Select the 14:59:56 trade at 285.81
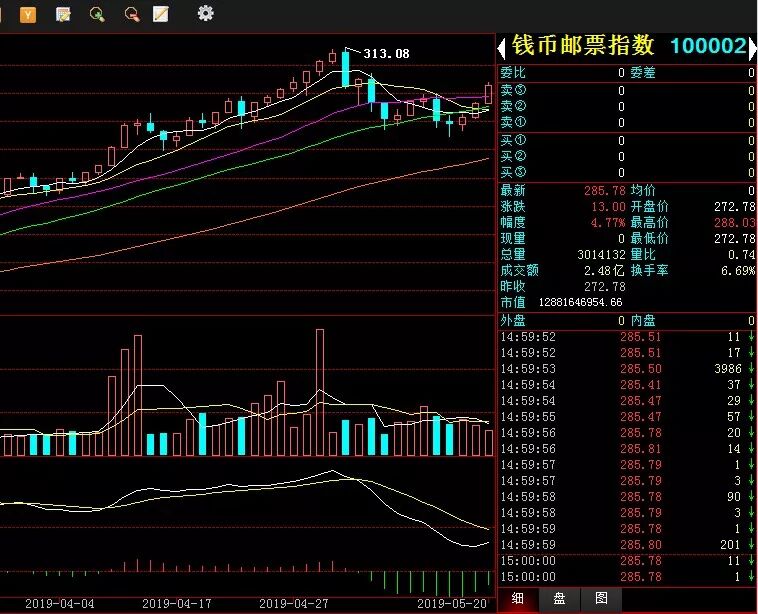 (627, 449)
